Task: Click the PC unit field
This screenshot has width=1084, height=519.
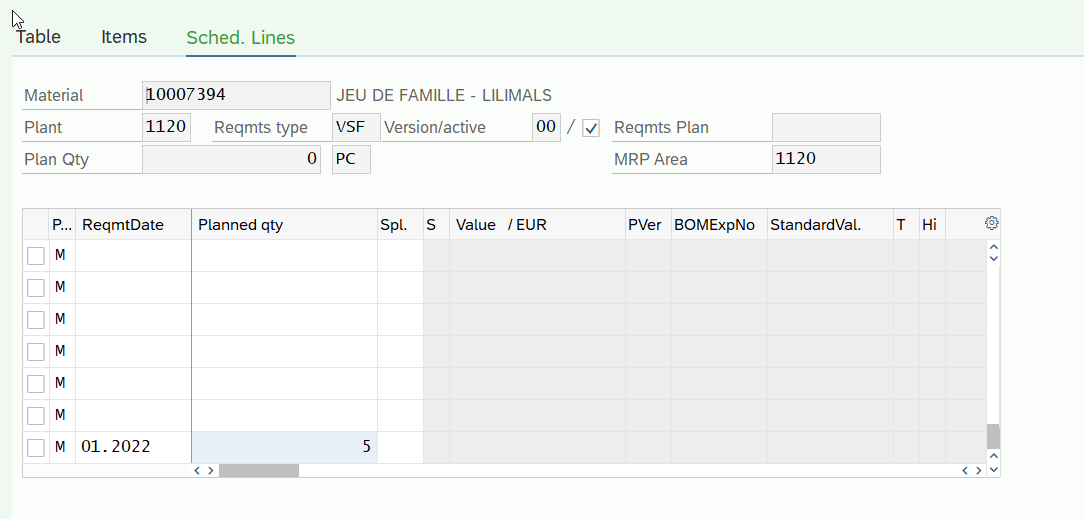Action: pyautogui.click(x=351, y=159)
